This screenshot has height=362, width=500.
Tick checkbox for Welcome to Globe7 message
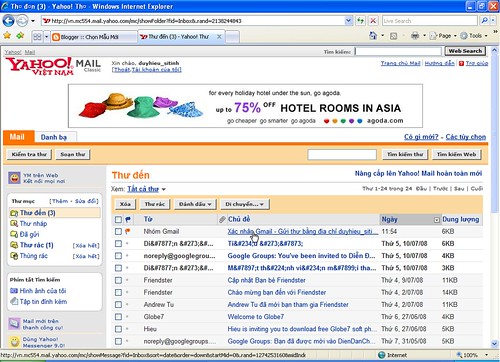tap(118, 317)
